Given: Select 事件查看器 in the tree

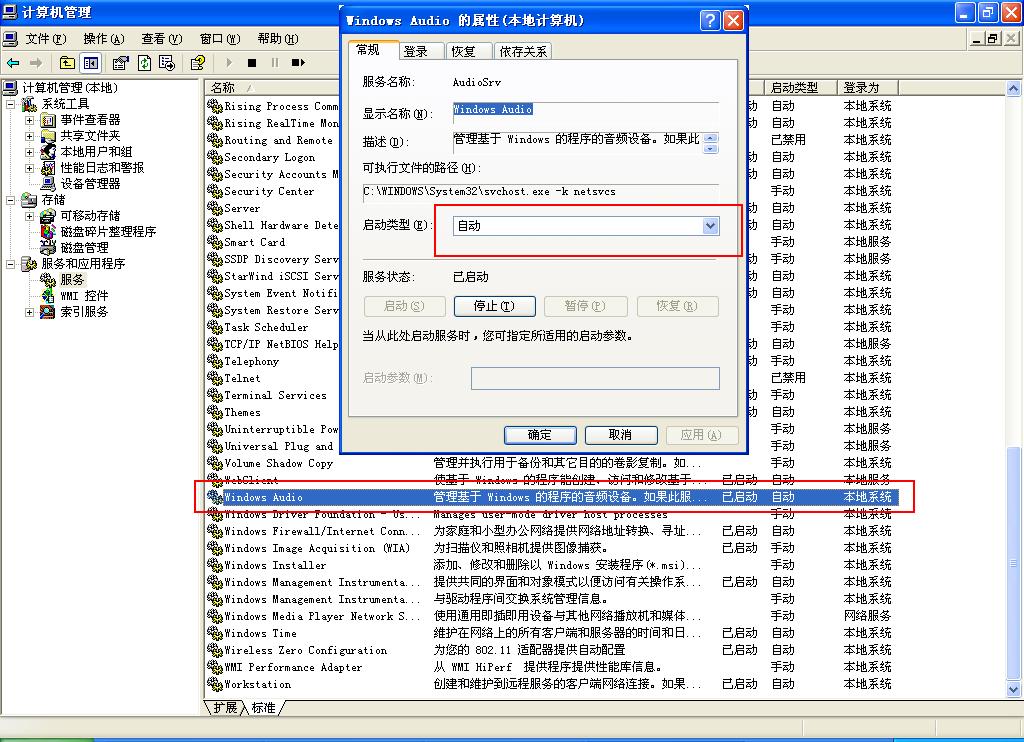Looking at the screenshot, I should [x=90, y=120].
